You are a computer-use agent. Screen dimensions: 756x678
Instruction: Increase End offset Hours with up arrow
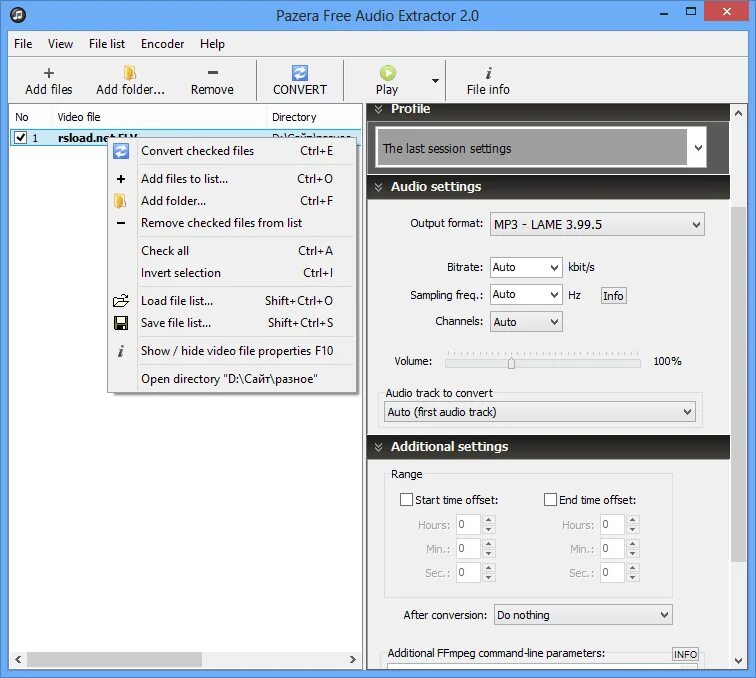633,519
